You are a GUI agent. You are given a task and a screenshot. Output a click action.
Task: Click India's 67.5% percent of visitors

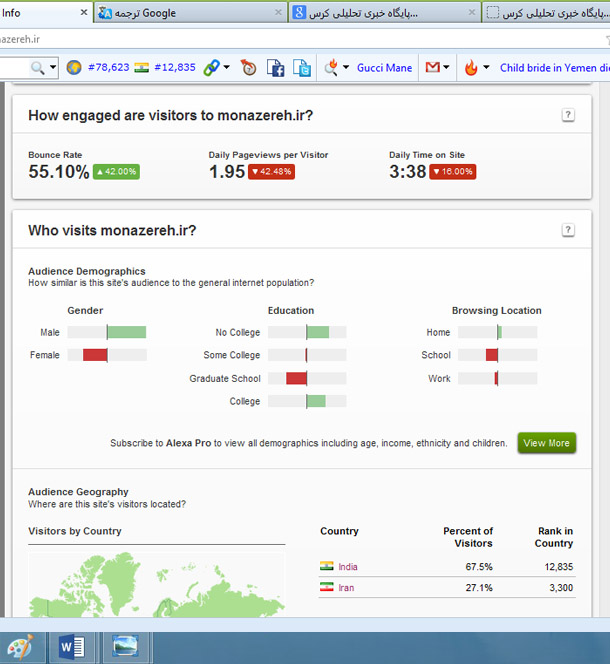(479, 567)
